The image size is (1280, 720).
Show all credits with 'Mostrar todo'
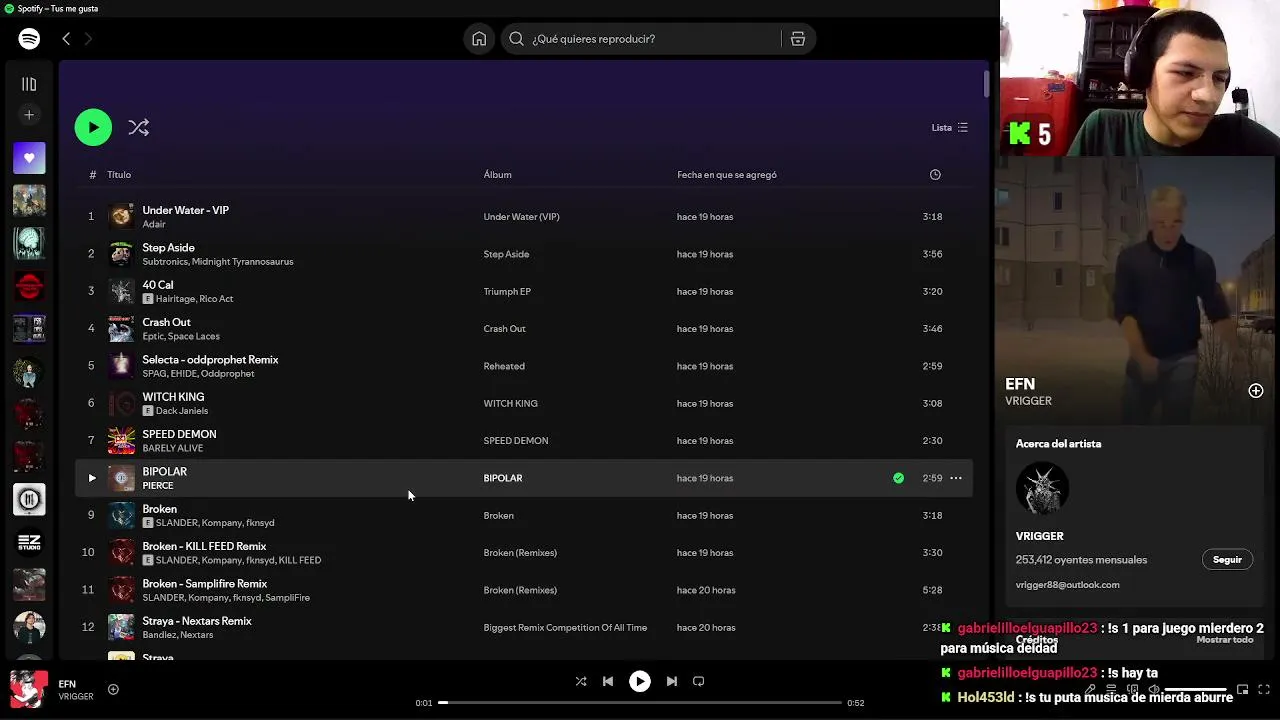point(1225,640)
